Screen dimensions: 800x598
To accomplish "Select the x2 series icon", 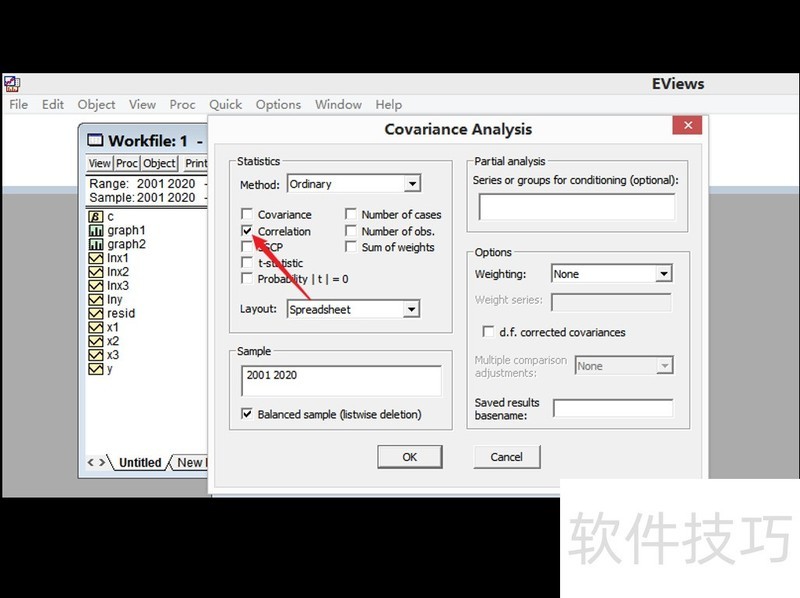I will click(95, 341).
